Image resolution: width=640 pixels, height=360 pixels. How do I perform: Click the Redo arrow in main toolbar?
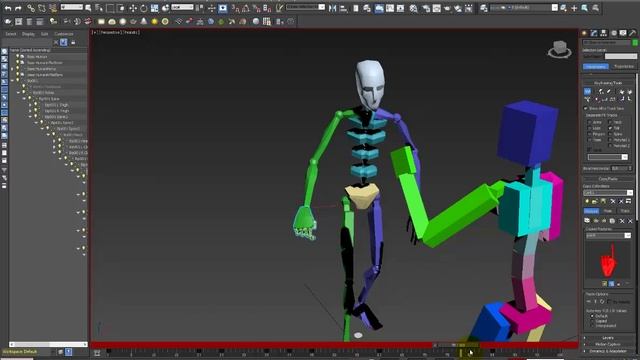pyautogui.click(x=18, y=8)
